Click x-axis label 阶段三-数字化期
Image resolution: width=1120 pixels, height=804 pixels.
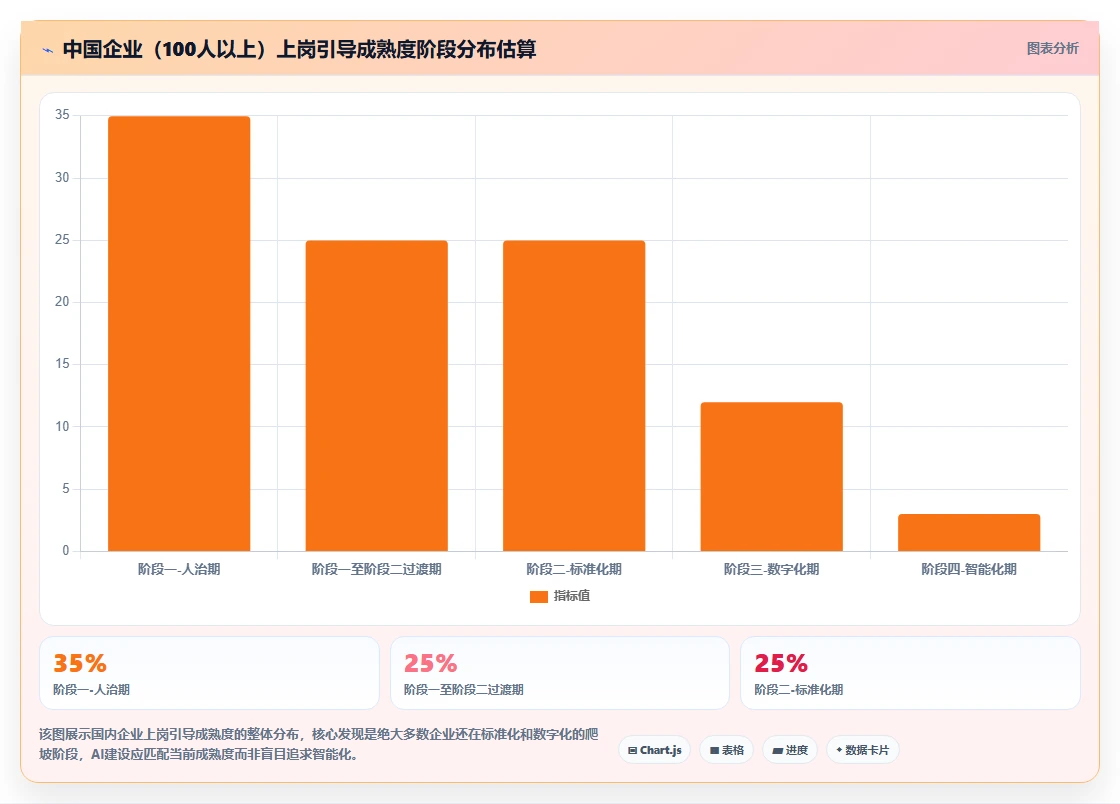(771, 569)
